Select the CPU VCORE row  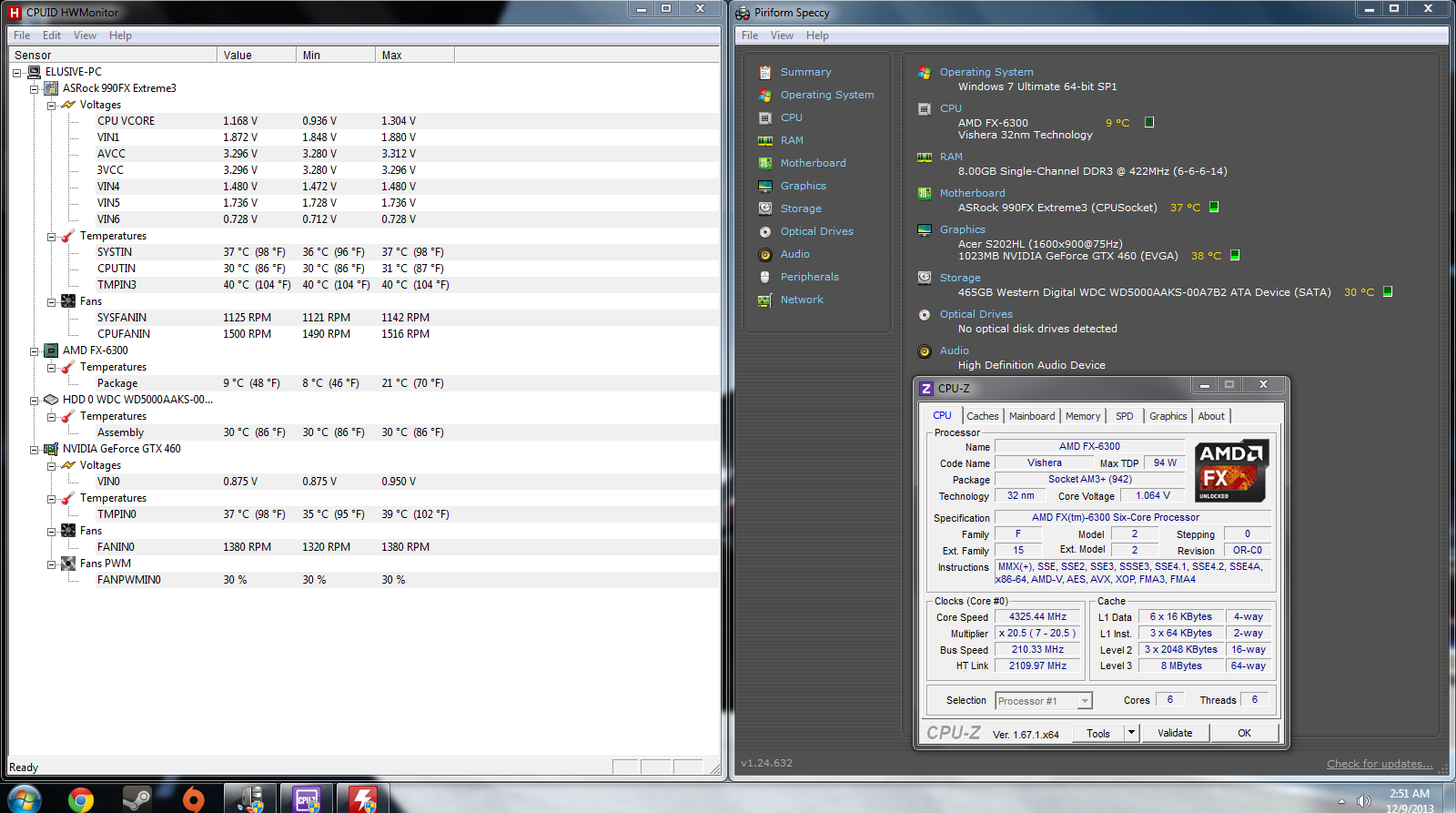tap(363, 121)
